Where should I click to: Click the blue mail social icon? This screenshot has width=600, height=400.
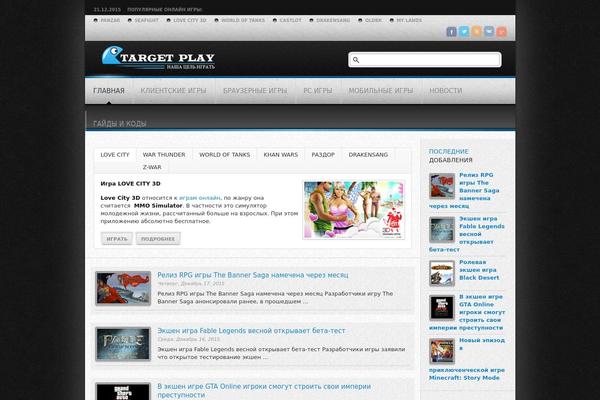489,32
